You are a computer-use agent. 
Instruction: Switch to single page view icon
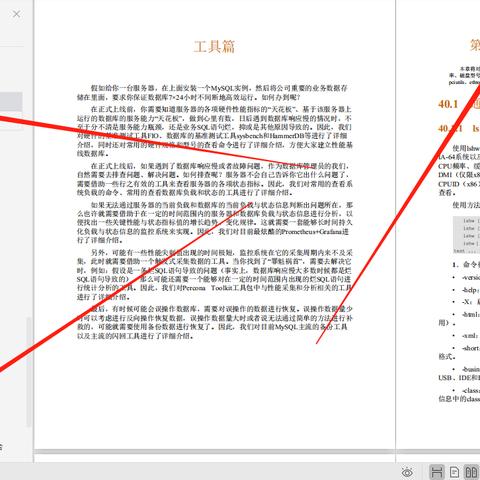[454, 472]
